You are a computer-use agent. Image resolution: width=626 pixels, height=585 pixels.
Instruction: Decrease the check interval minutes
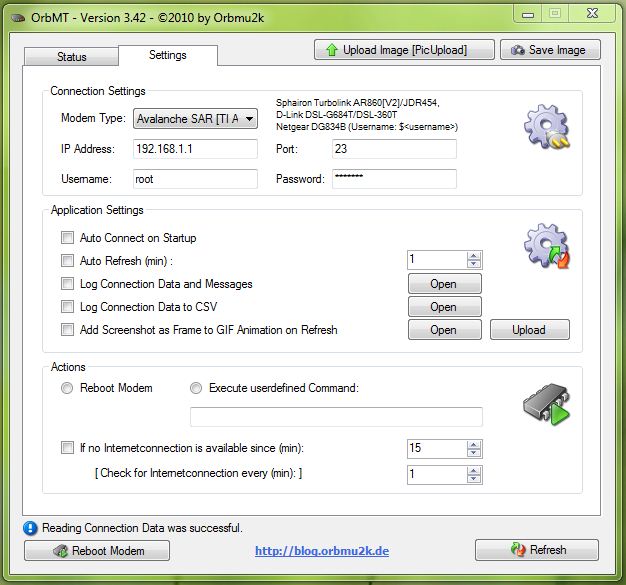point(473,479)
